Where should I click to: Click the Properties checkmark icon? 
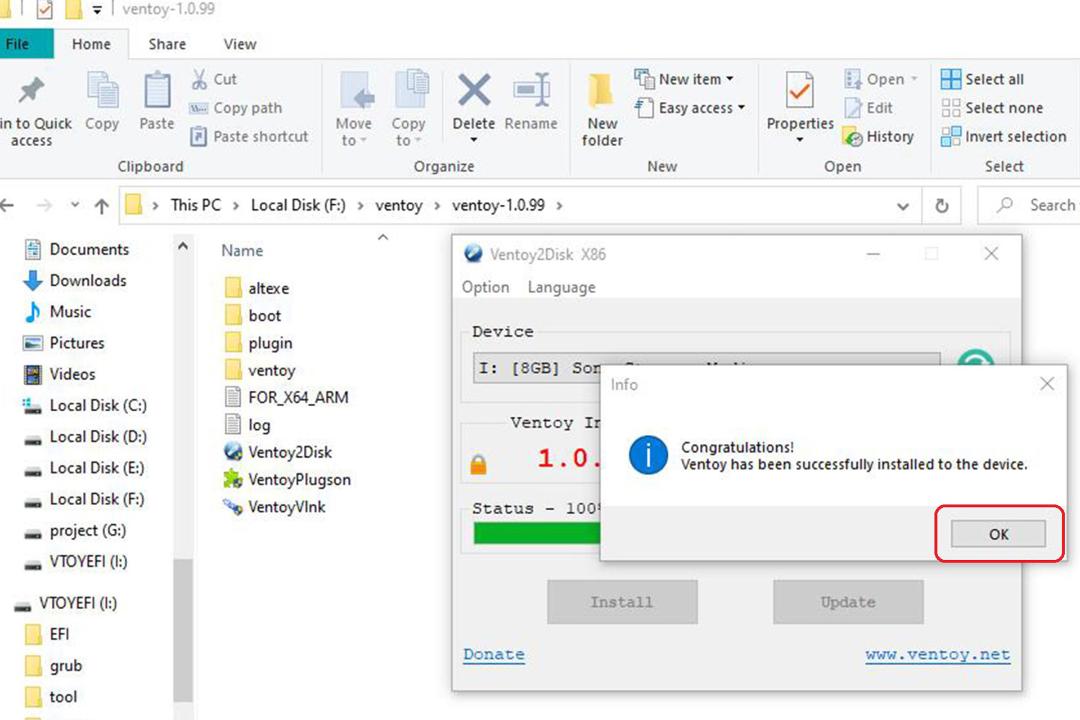(x=800, y=90)
